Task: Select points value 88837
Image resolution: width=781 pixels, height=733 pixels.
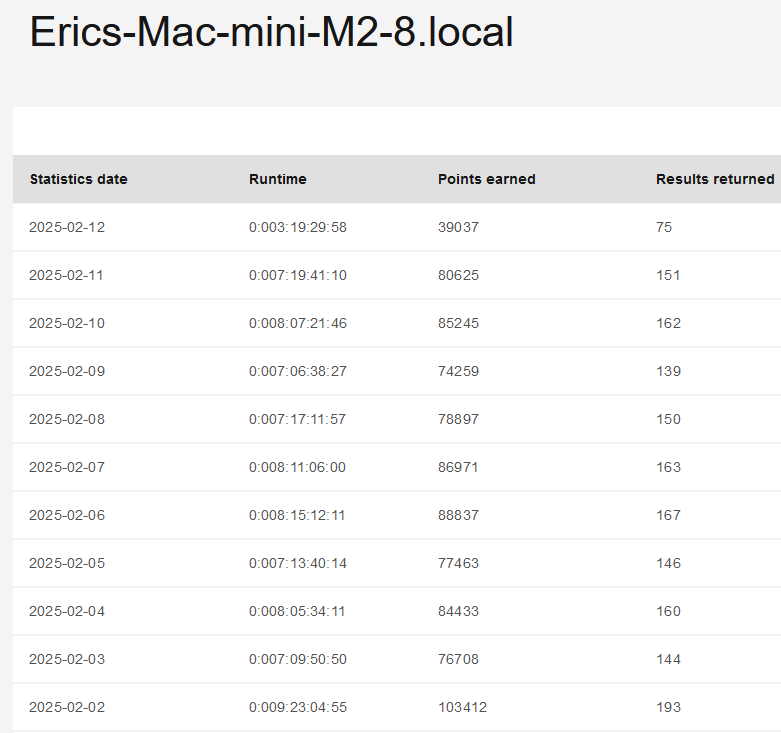Action: point(458,515)
